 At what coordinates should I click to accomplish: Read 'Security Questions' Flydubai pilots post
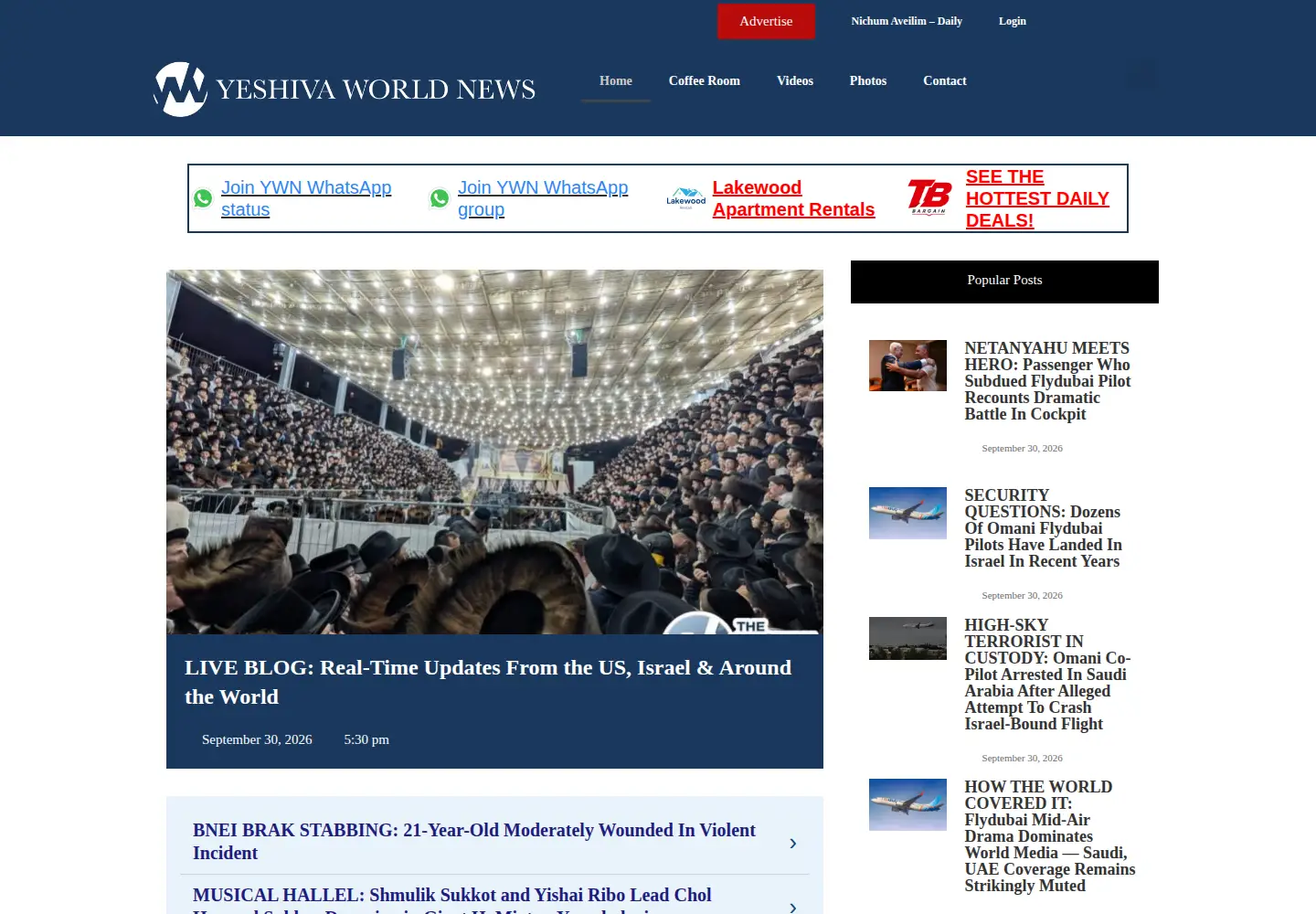coord(1043,528)
